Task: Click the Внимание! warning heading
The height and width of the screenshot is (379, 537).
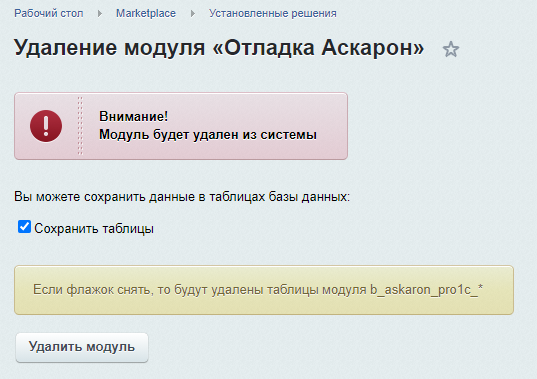Action: tap(134, 116)
